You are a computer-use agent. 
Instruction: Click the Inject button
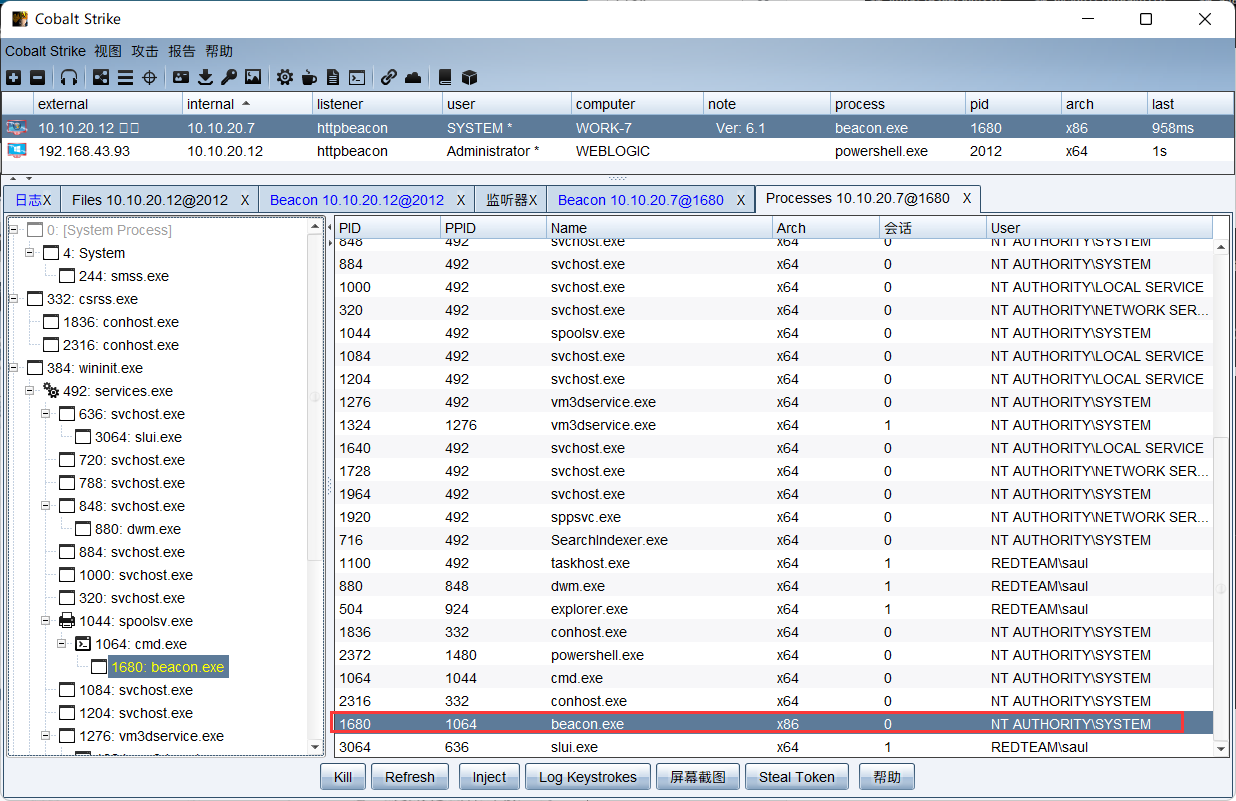point(490,777)
